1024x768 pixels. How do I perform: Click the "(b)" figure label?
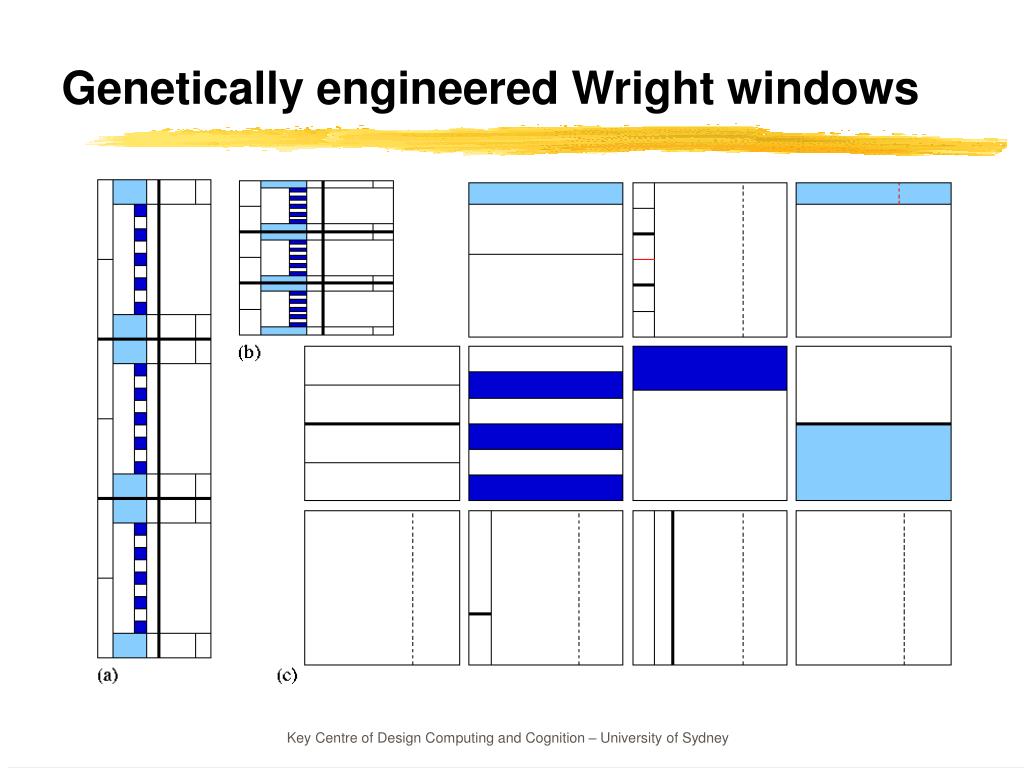[249, 353]
